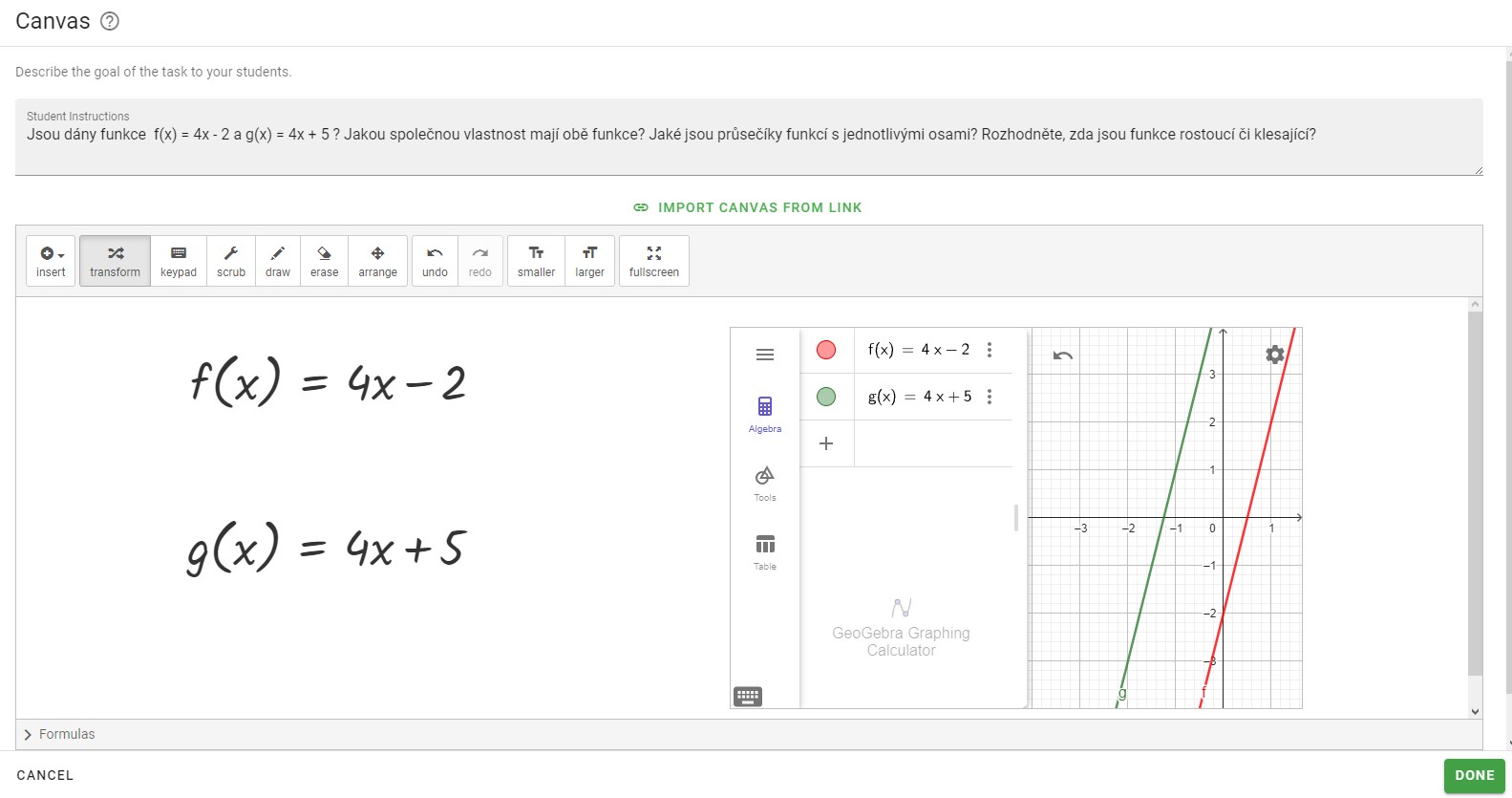Toggle visibility of g(x) green circle
This screenshot has width=1512, height=798.
(x=826, y=397)
